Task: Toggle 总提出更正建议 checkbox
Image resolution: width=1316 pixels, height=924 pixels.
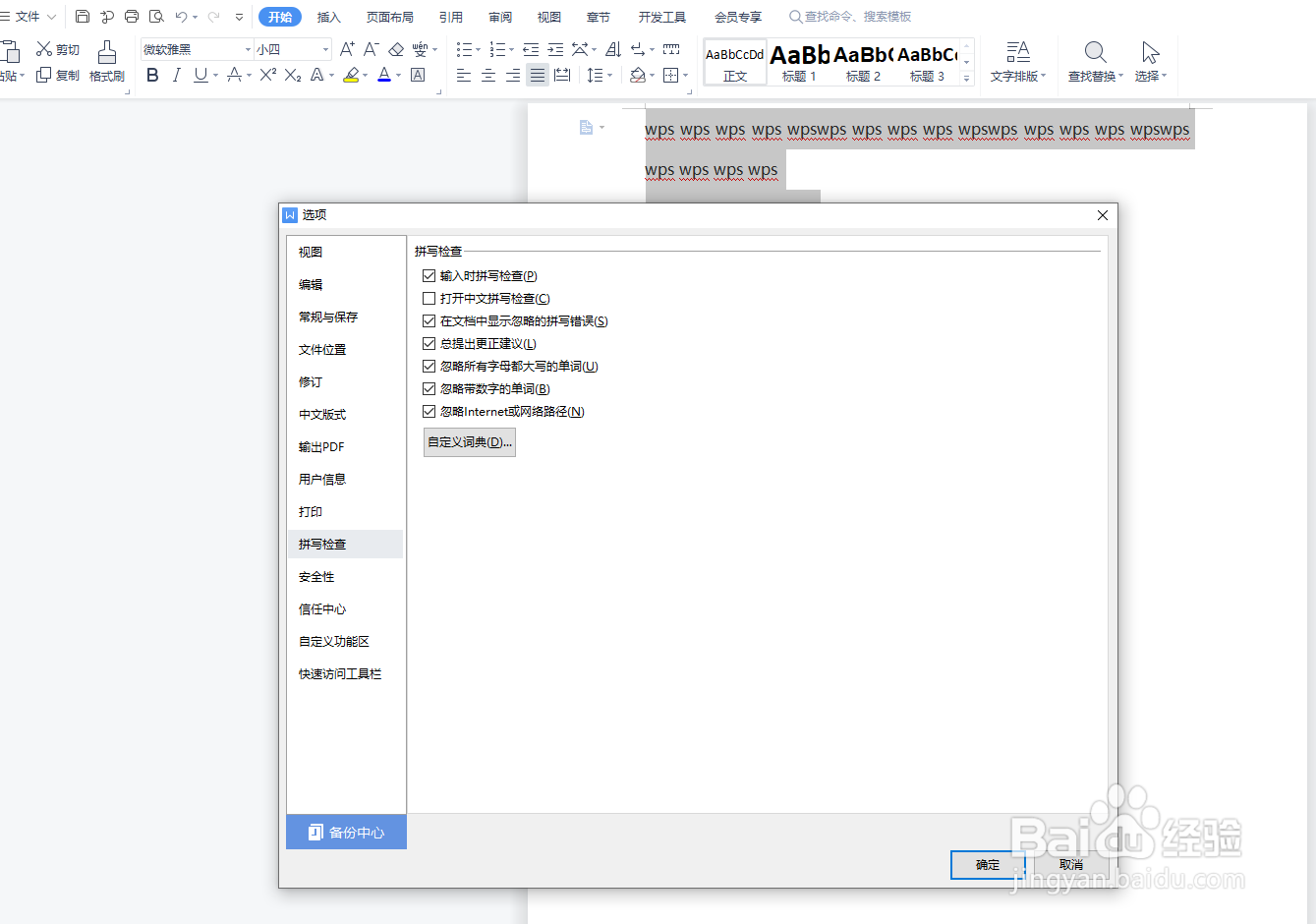Action: [x=429, y=344]
